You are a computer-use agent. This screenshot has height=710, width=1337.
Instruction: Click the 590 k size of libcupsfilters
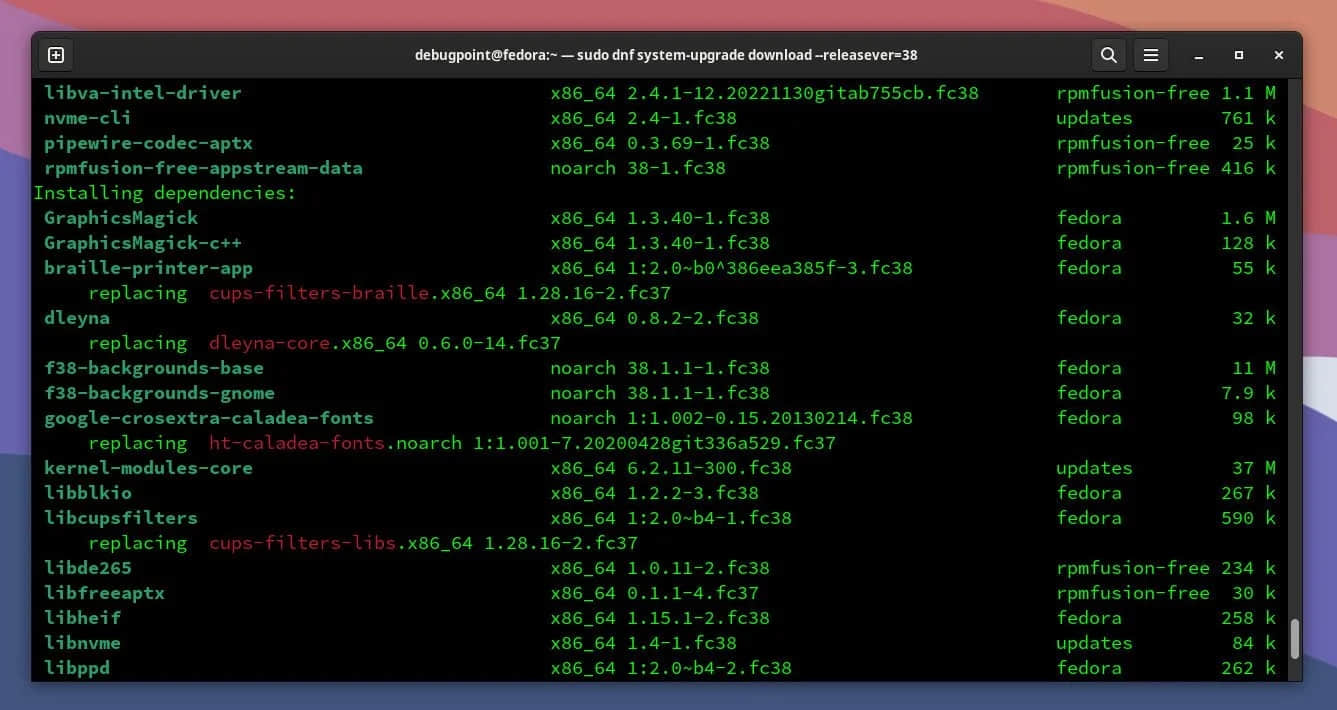click(x=1248, y=518)
